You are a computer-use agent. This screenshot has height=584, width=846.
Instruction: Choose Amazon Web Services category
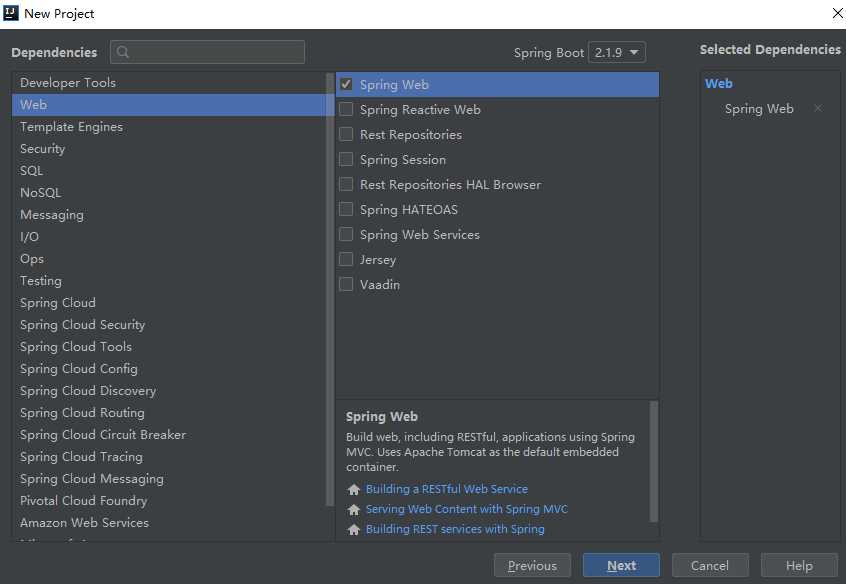tap(169, 523)
